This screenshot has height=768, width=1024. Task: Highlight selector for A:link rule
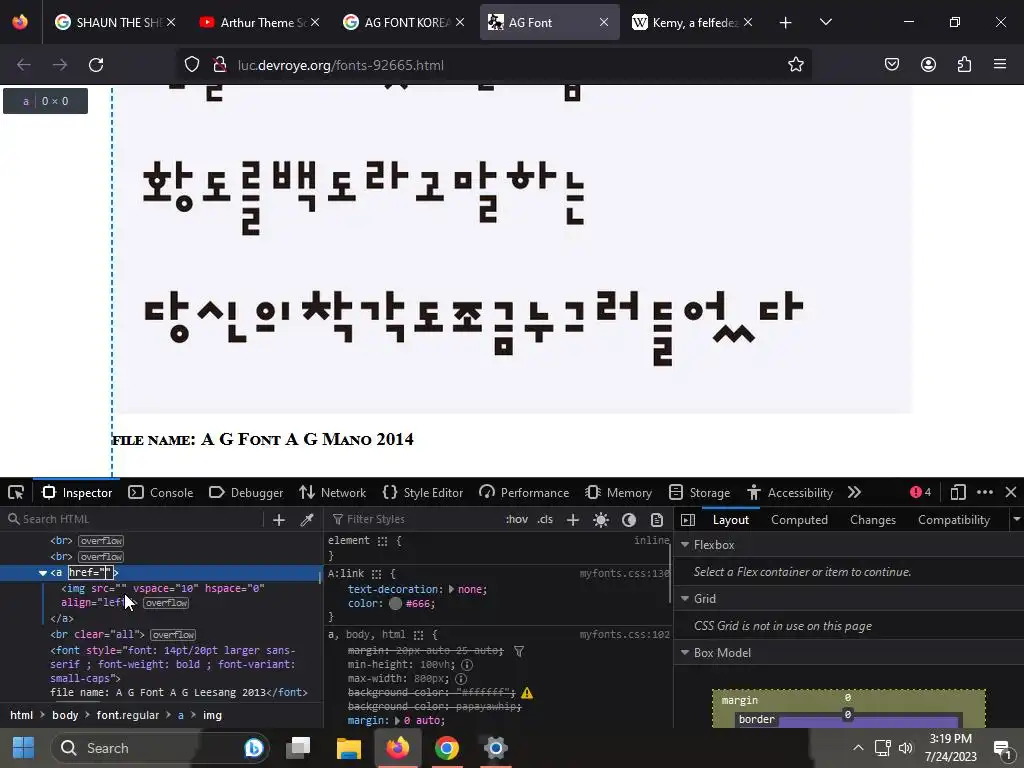pyautogui.click(x=376, y=574)
